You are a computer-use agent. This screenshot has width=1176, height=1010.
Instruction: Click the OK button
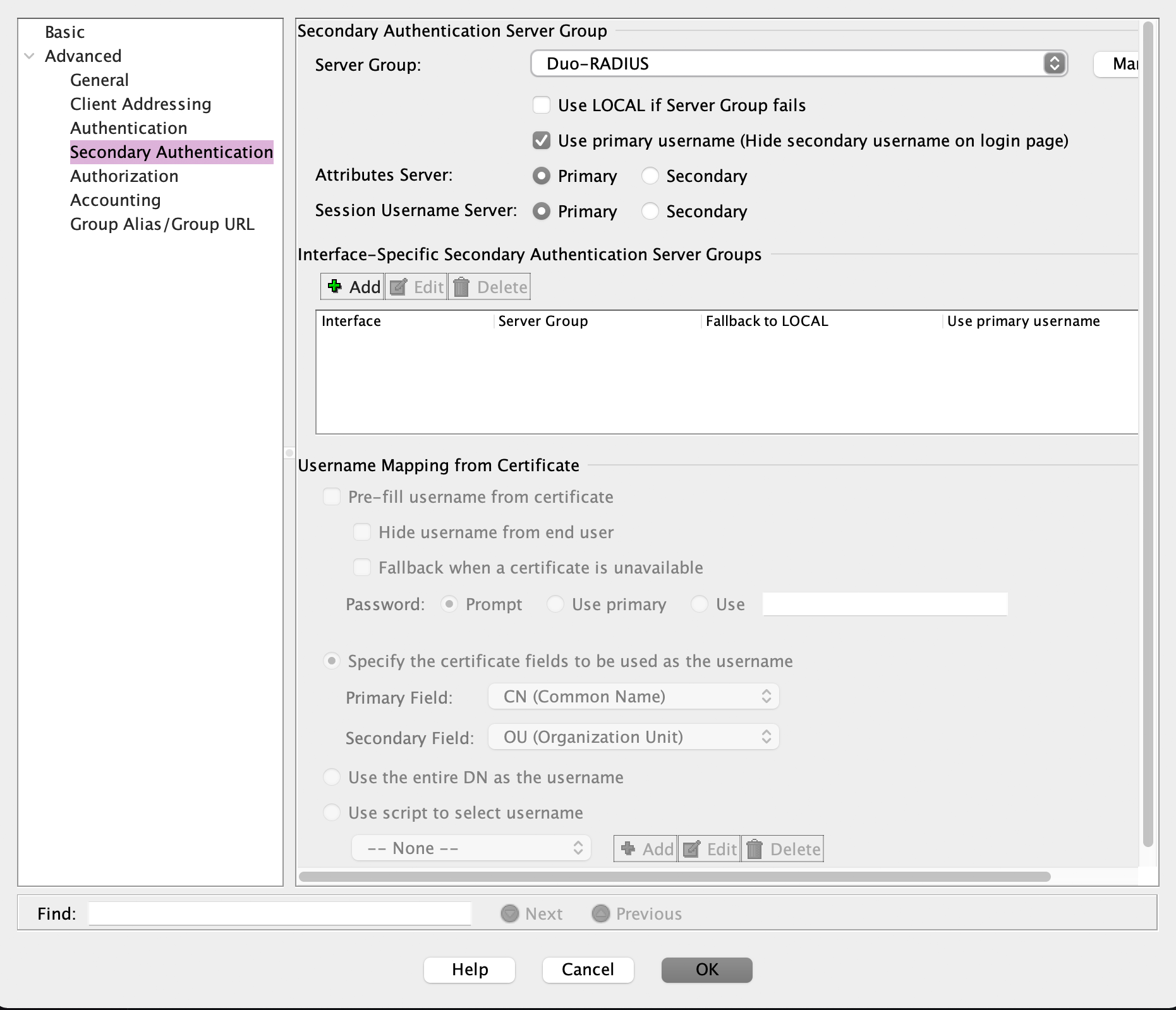coord(706,970)
